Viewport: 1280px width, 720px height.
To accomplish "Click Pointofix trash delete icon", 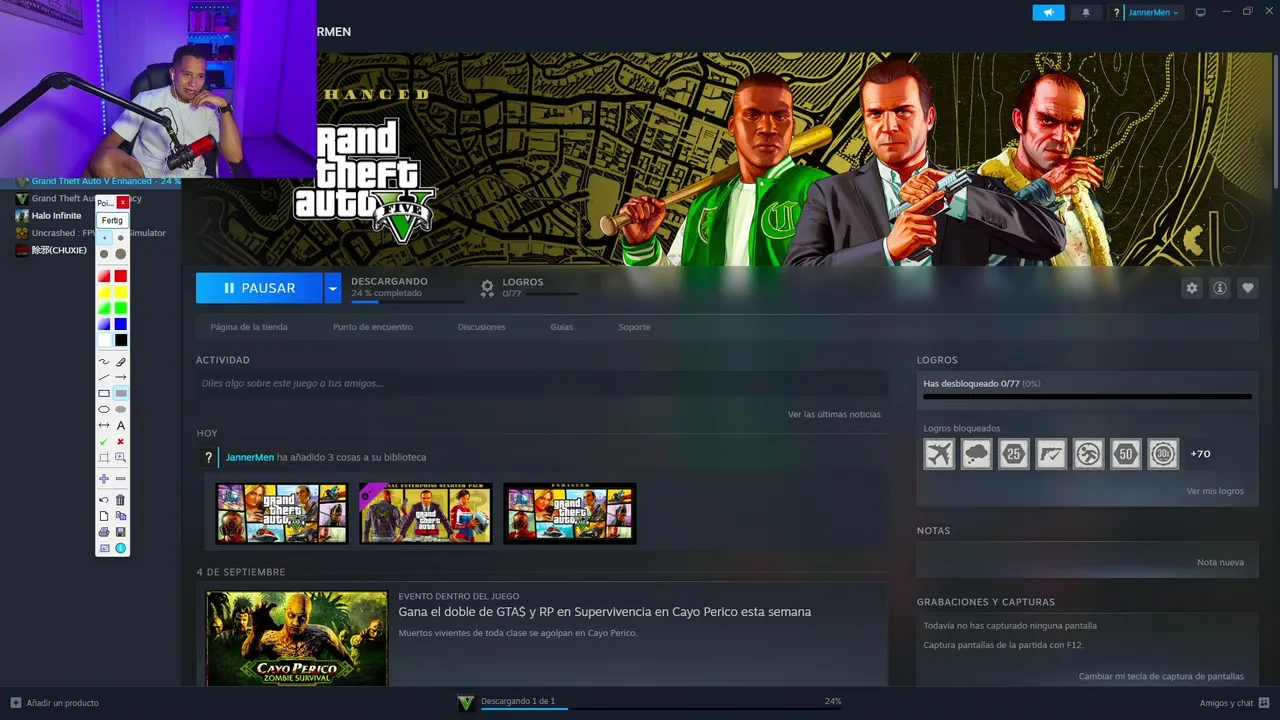I will coord(121,499).
